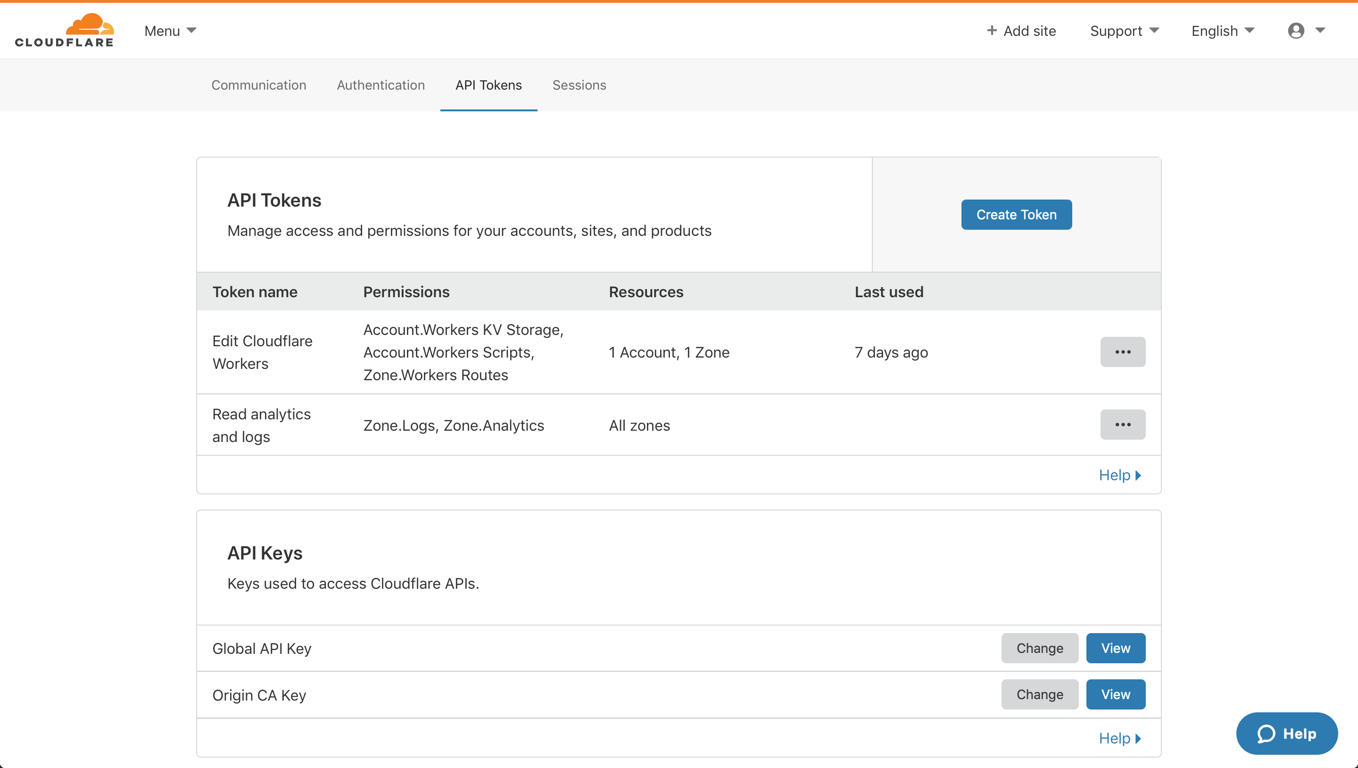This screenshot has width=1358, height=768.
Task: Open Help link under API Keys section
Action: [1119, 738]
